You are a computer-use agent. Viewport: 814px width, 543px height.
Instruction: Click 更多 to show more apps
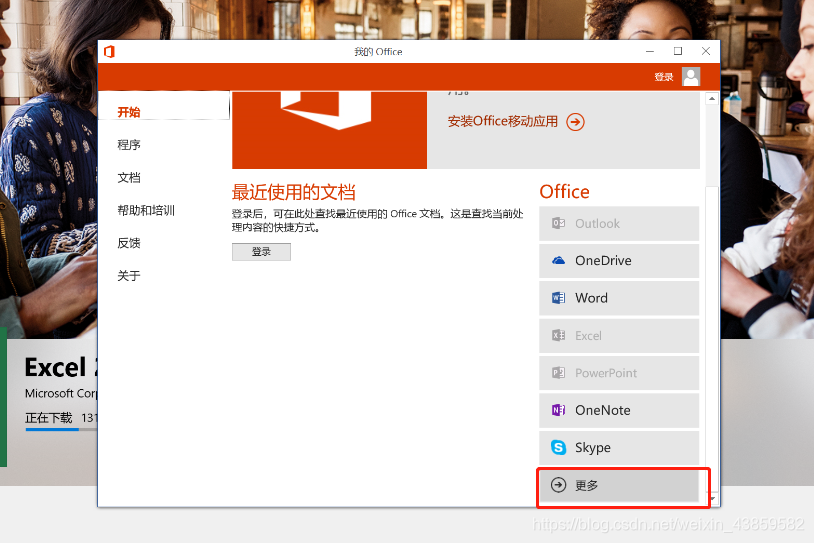(619, 486)
